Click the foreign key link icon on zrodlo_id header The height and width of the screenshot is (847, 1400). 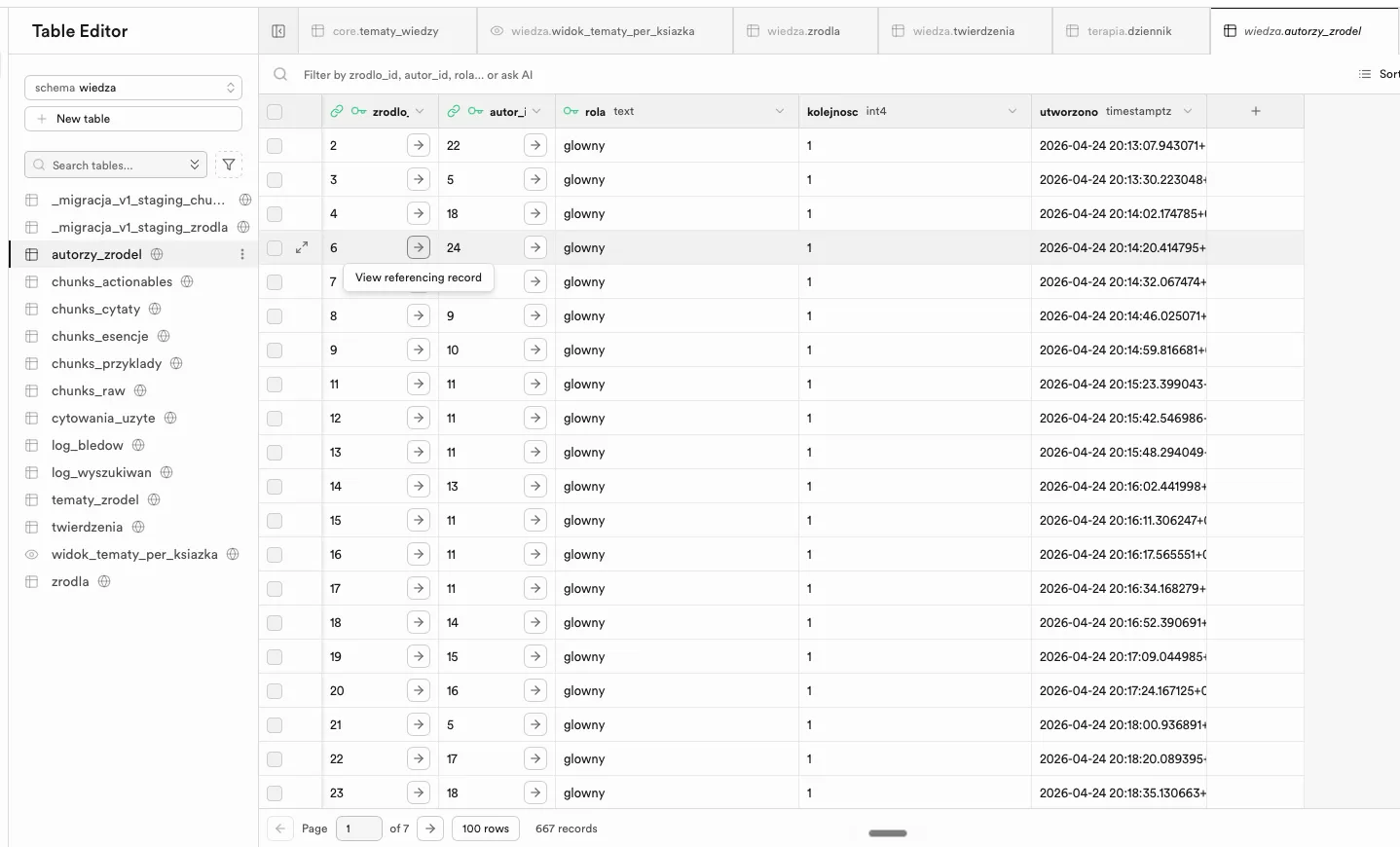[337, 111]
